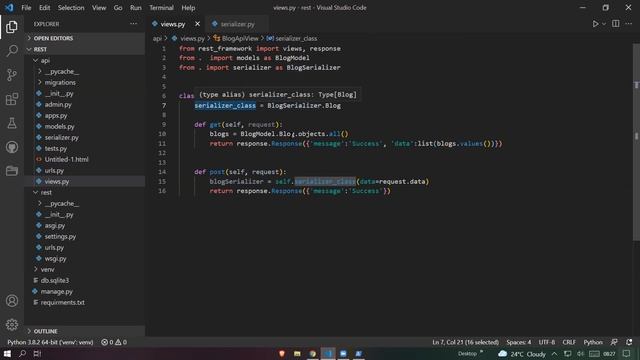Viewport: 640px width, 360px height.
Task: Expand the migrations folder
Action: (85, 82)
